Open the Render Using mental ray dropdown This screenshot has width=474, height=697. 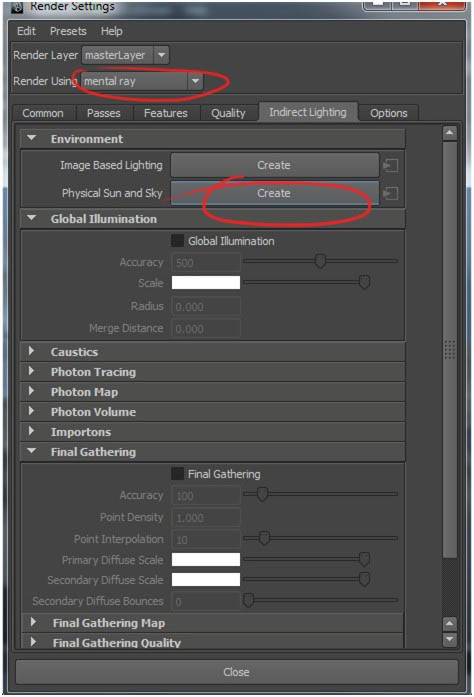142,81
